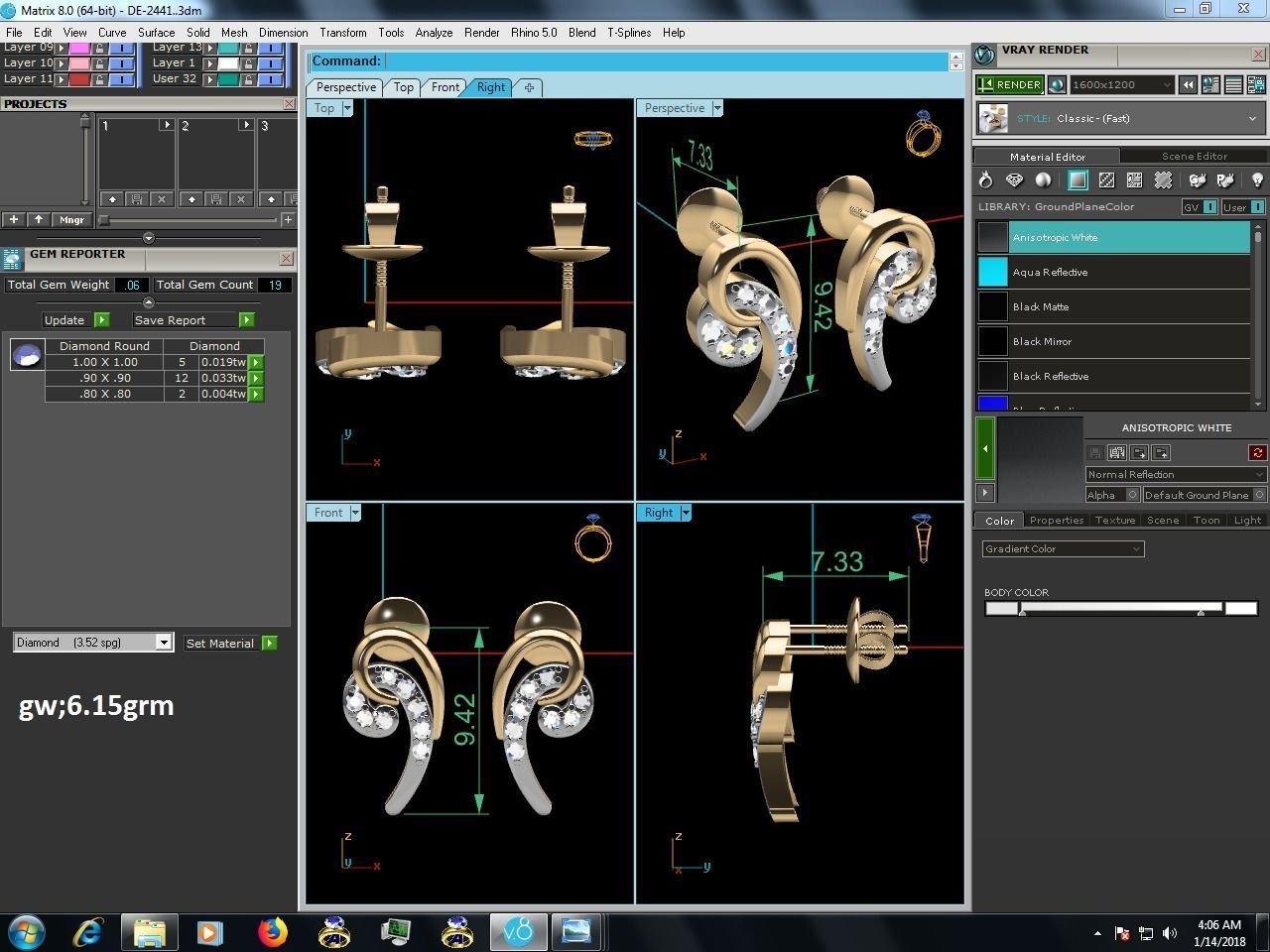Screen dimensions: 1270x952
Task: Click the P snail library icon
Action: coord(1225,180)
